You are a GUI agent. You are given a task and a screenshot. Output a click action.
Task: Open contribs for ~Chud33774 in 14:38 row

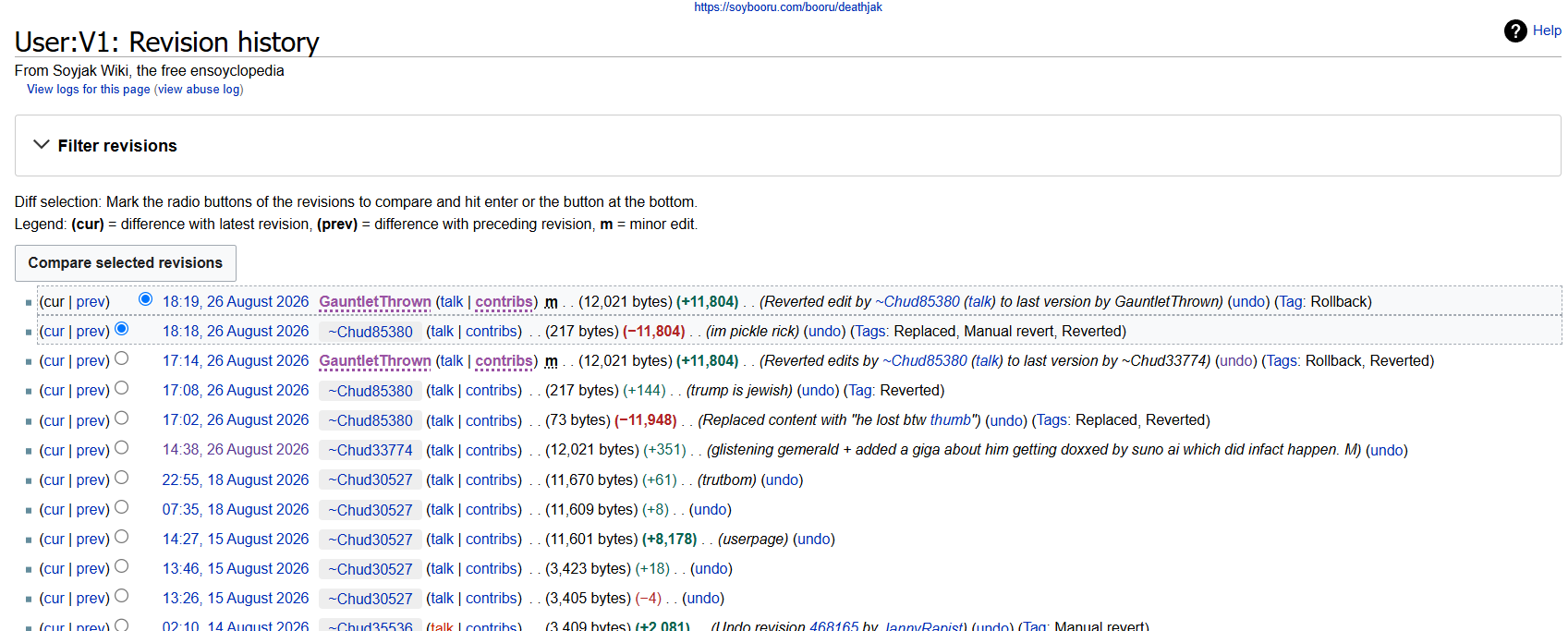tap(492, 450)
